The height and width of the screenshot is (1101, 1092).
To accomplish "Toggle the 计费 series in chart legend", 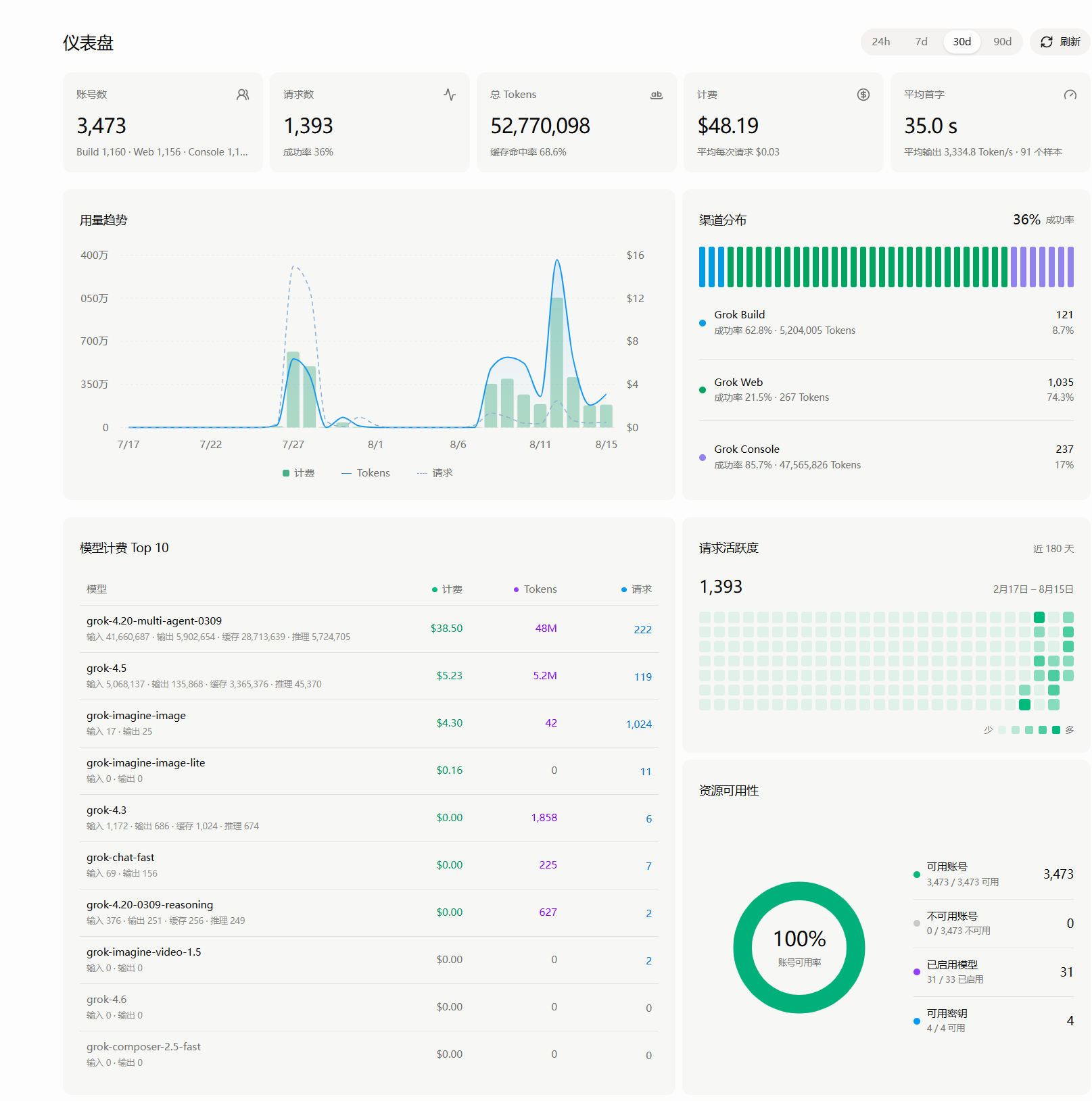I will coord(298,473).
